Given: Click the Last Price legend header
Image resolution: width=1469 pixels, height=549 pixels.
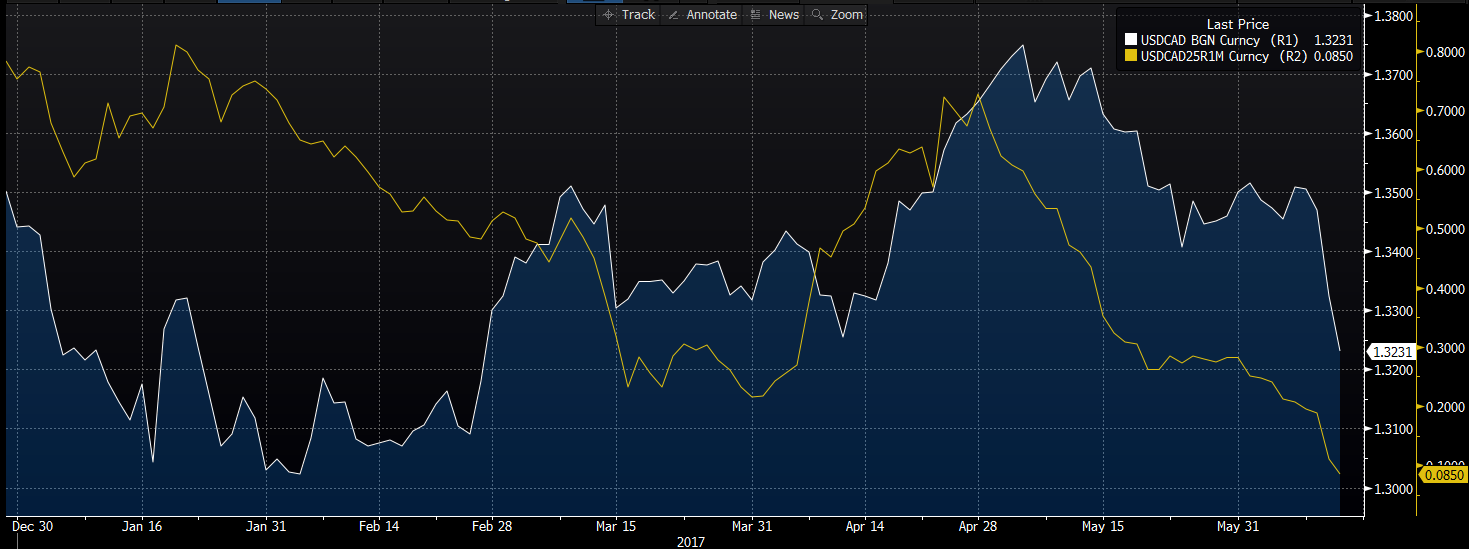Looking at the screenshot, I should click(1237, 24).
